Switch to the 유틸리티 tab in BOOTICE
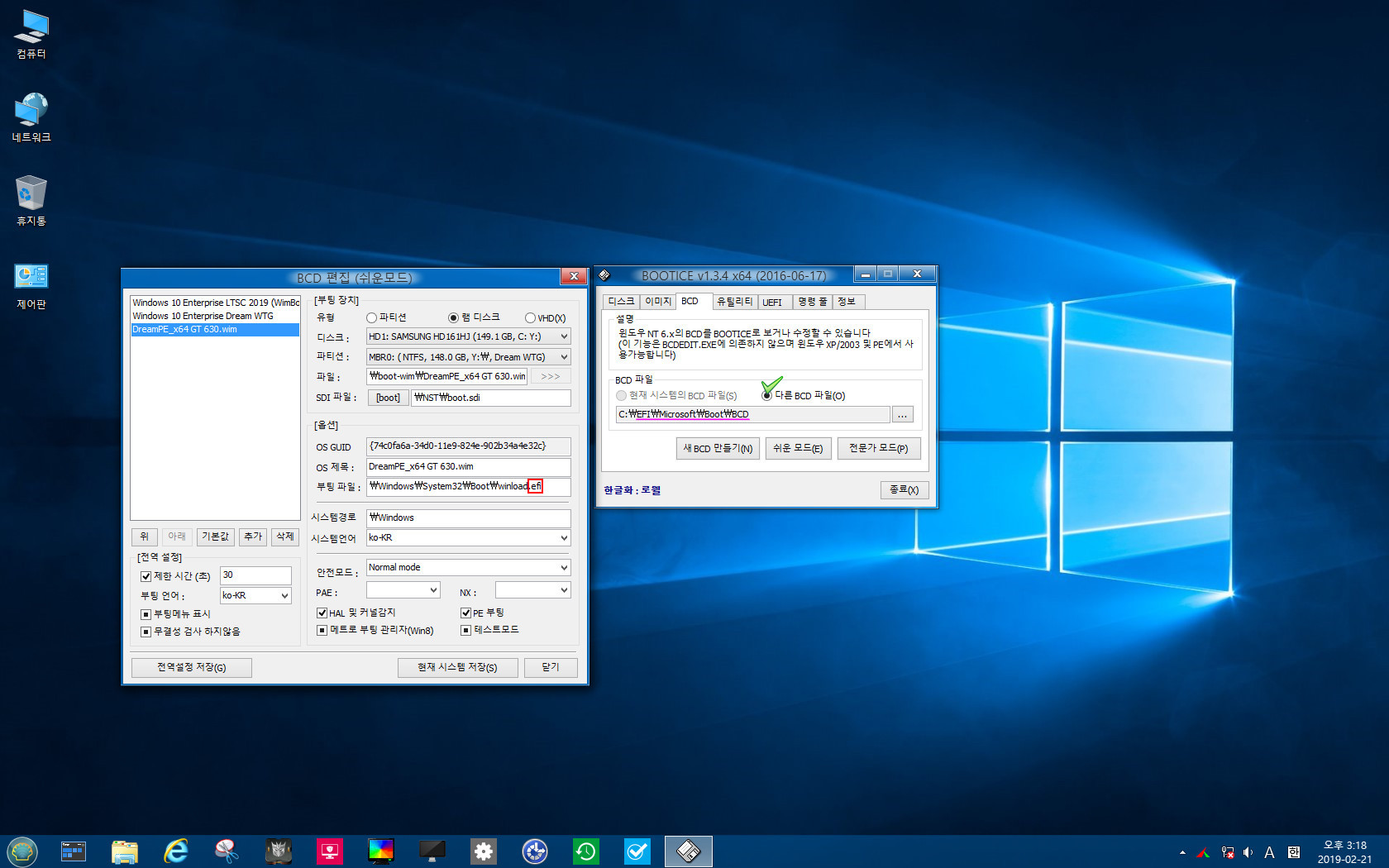 click(734, 302)
